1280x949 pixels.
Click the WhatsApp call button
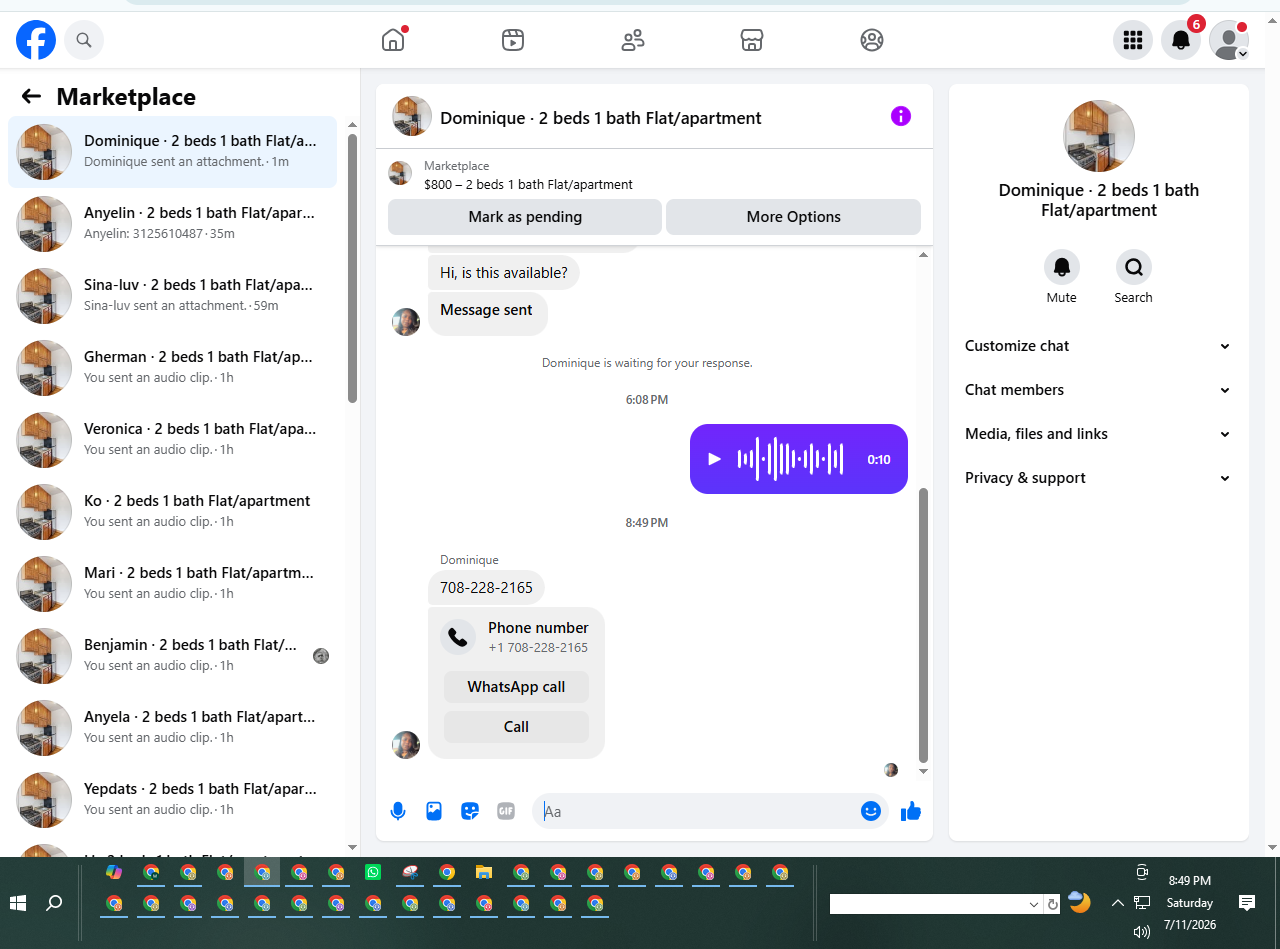[516, 687]
